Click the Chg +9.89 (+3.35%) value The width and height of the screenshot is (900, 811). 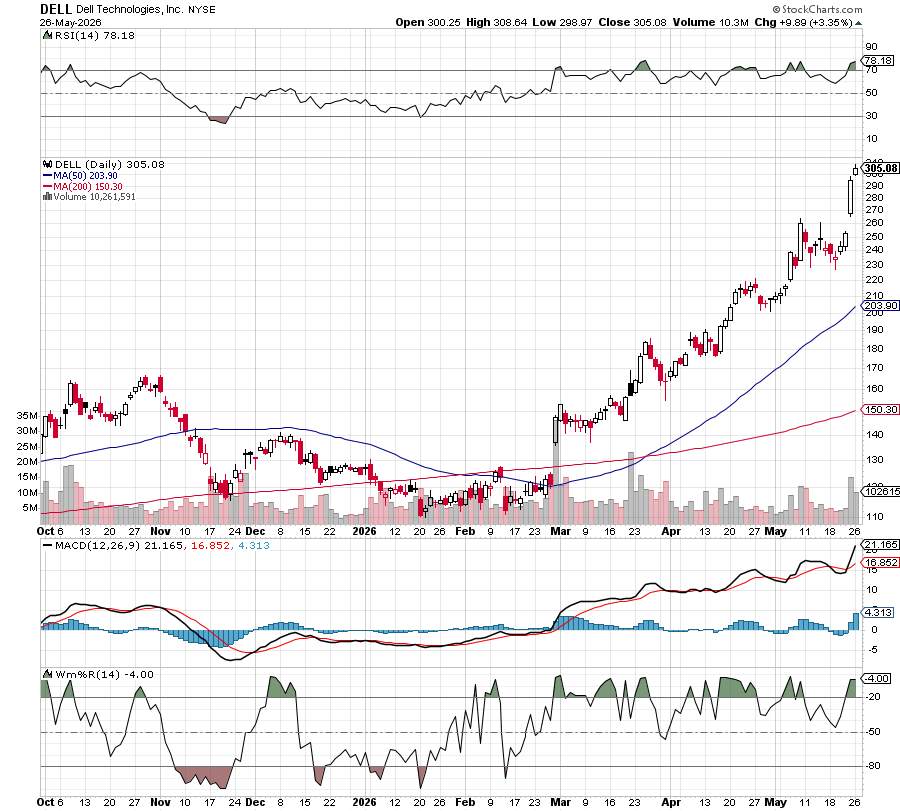point(804,22)
